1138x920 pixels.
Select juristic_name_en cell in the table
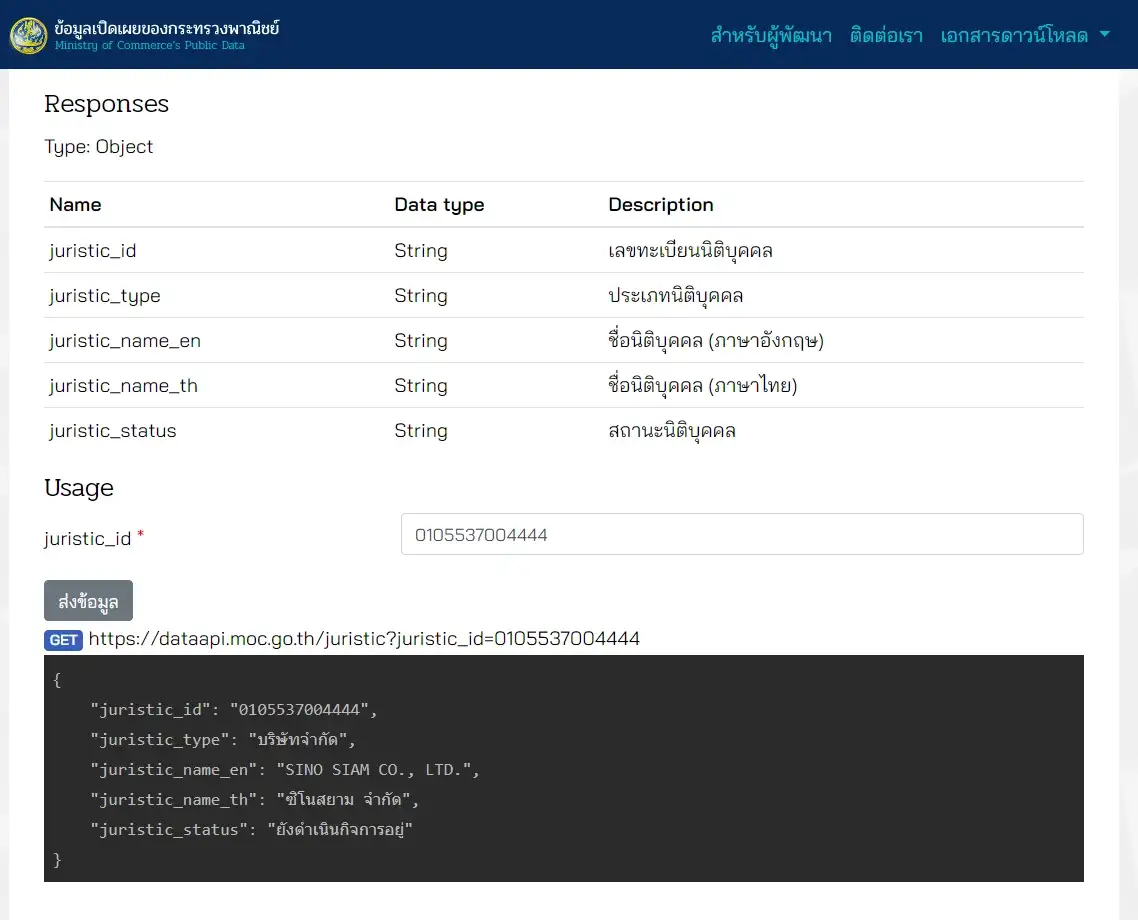125,341
